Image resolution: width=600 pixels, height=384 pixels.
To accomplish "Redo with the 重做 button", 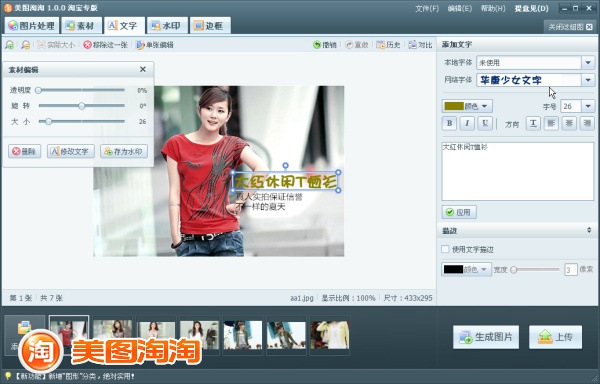I will (356, 45).
